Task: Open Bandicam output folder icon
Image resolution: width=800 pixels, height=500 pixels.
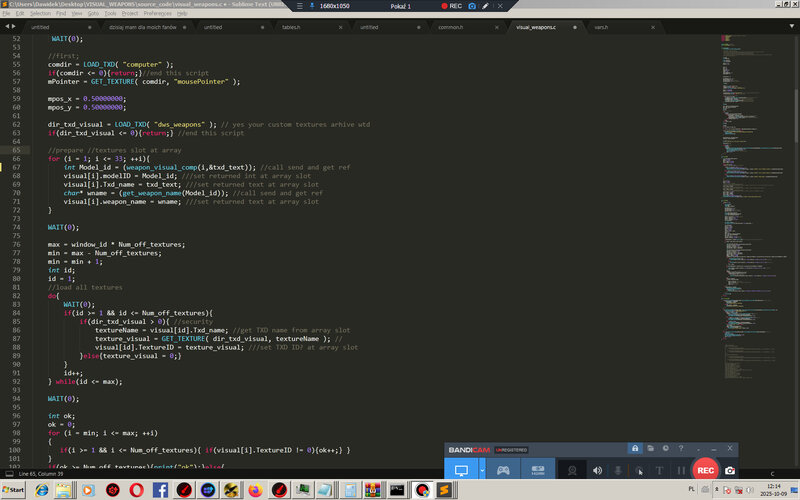Action: coord(650,448)
